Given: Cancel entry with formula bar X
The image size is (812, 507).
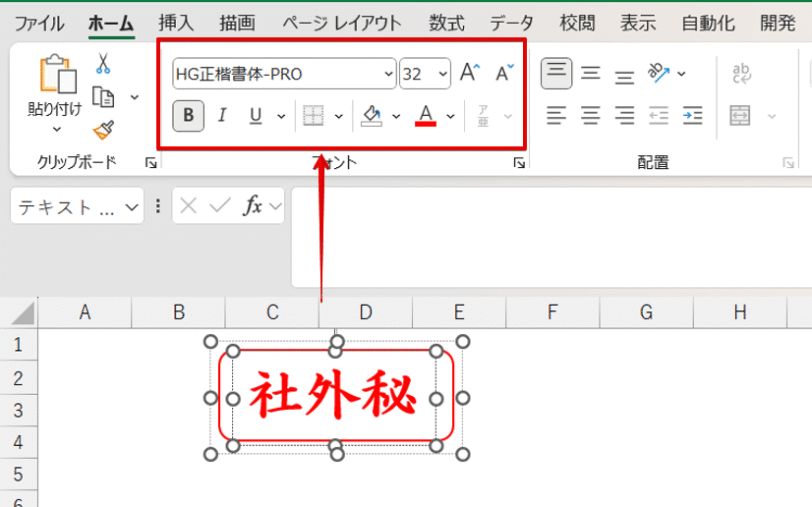Looking at the screenshot, I should [188, 206].
